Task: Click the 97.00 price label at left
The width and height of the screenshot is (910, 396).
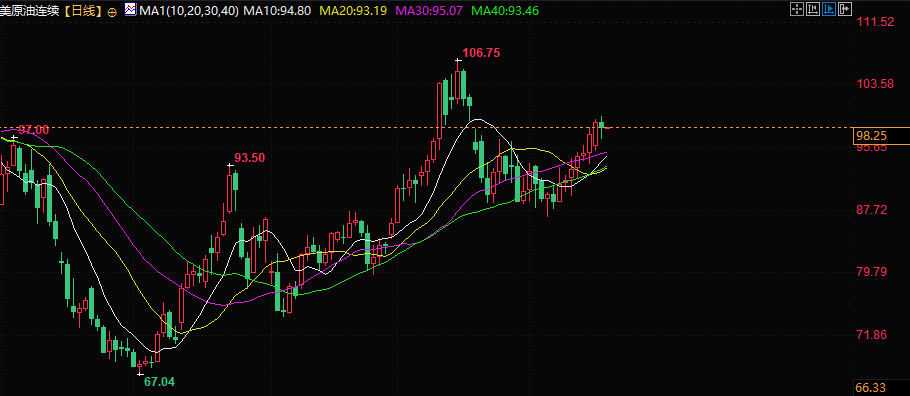Action: pyautogui.click(x=33, y=129)
